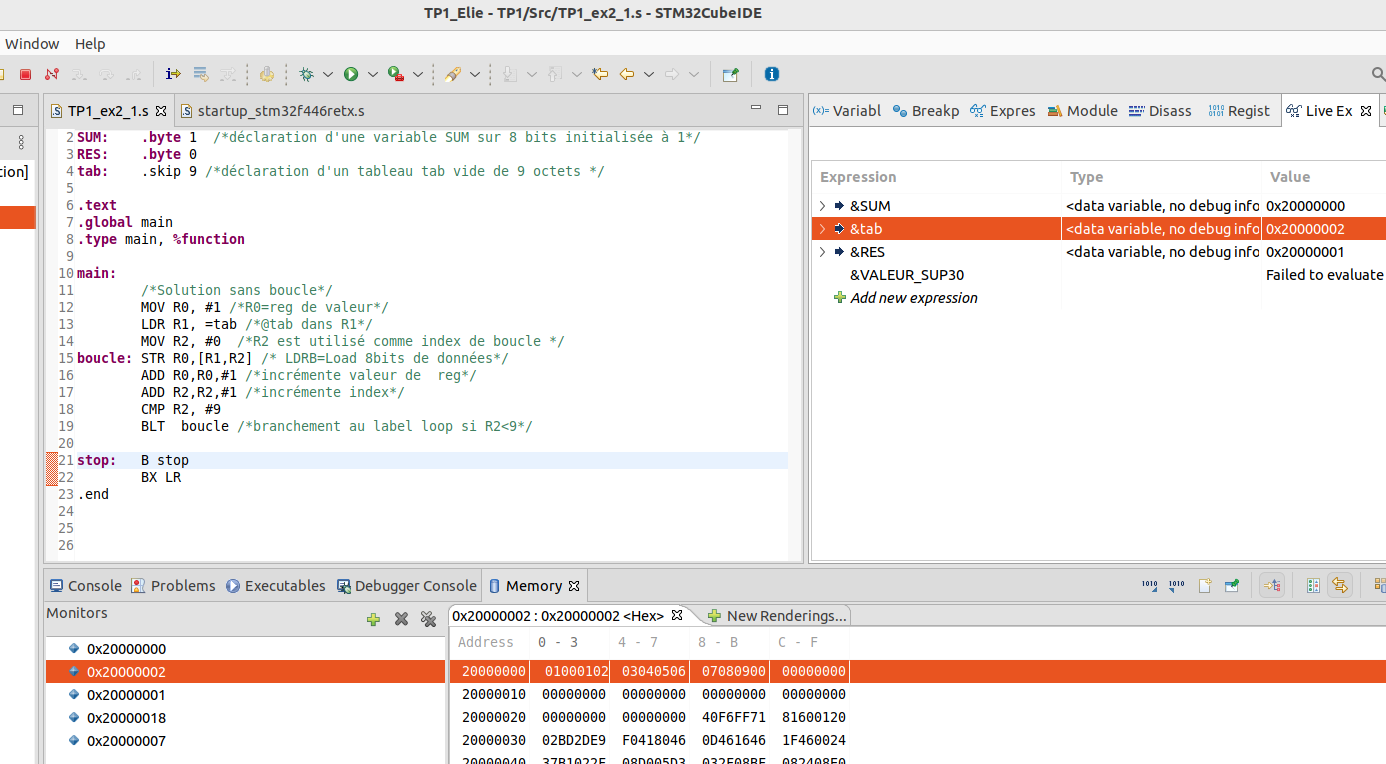
Task: Expand the &RES expression tree node
Action: point(822,252)
